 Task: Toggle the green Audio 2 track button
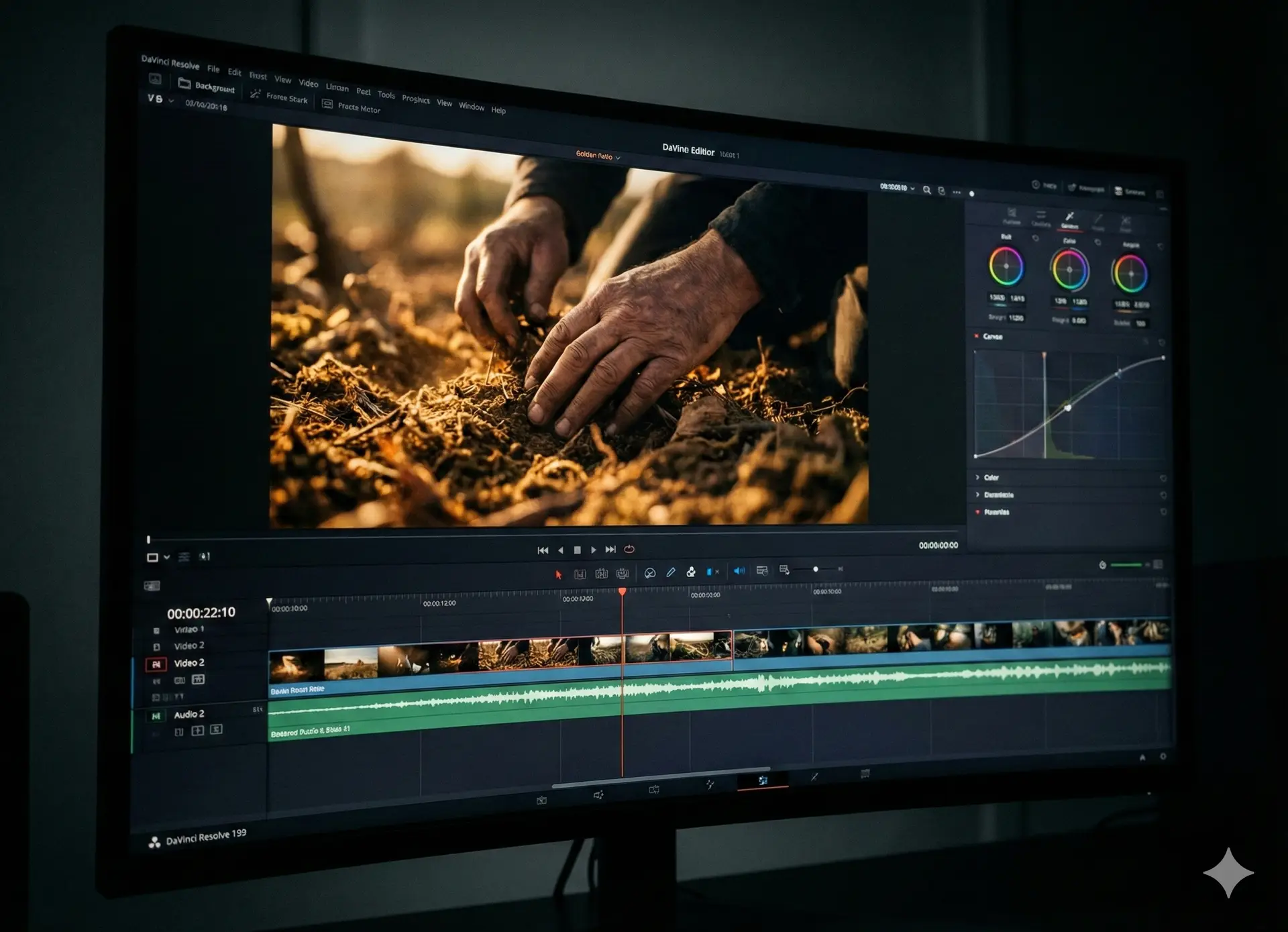(x=156, y=716)
